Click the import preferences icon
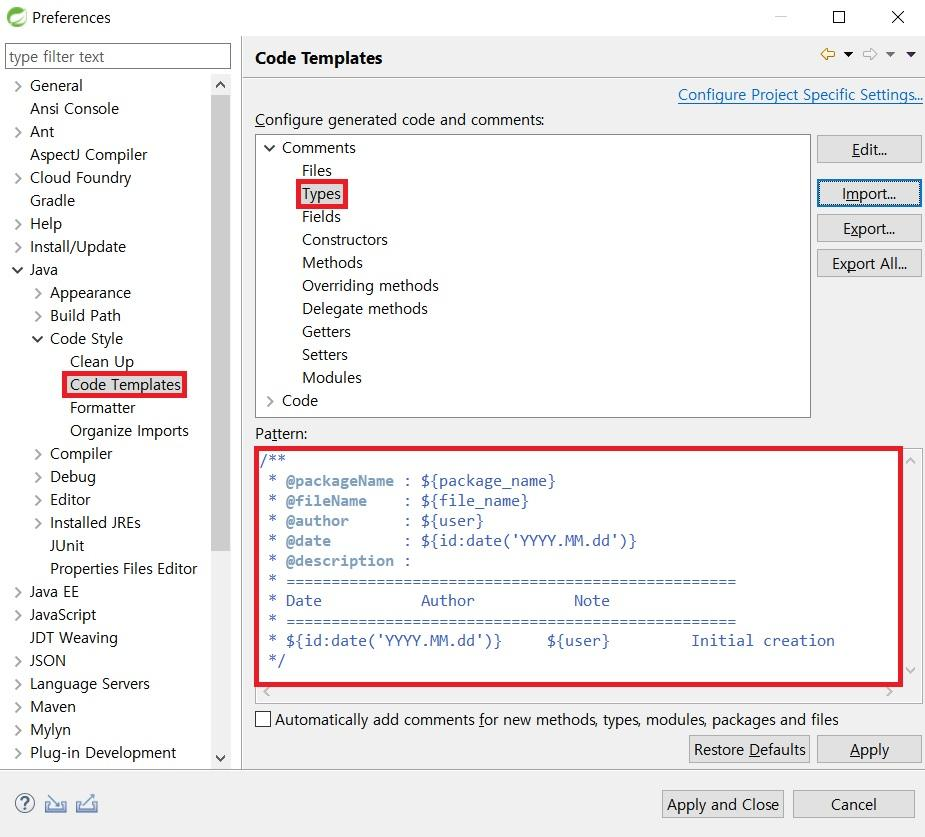Image resolution: width=925 pixels, height=837 pixels. click(55, 803)
